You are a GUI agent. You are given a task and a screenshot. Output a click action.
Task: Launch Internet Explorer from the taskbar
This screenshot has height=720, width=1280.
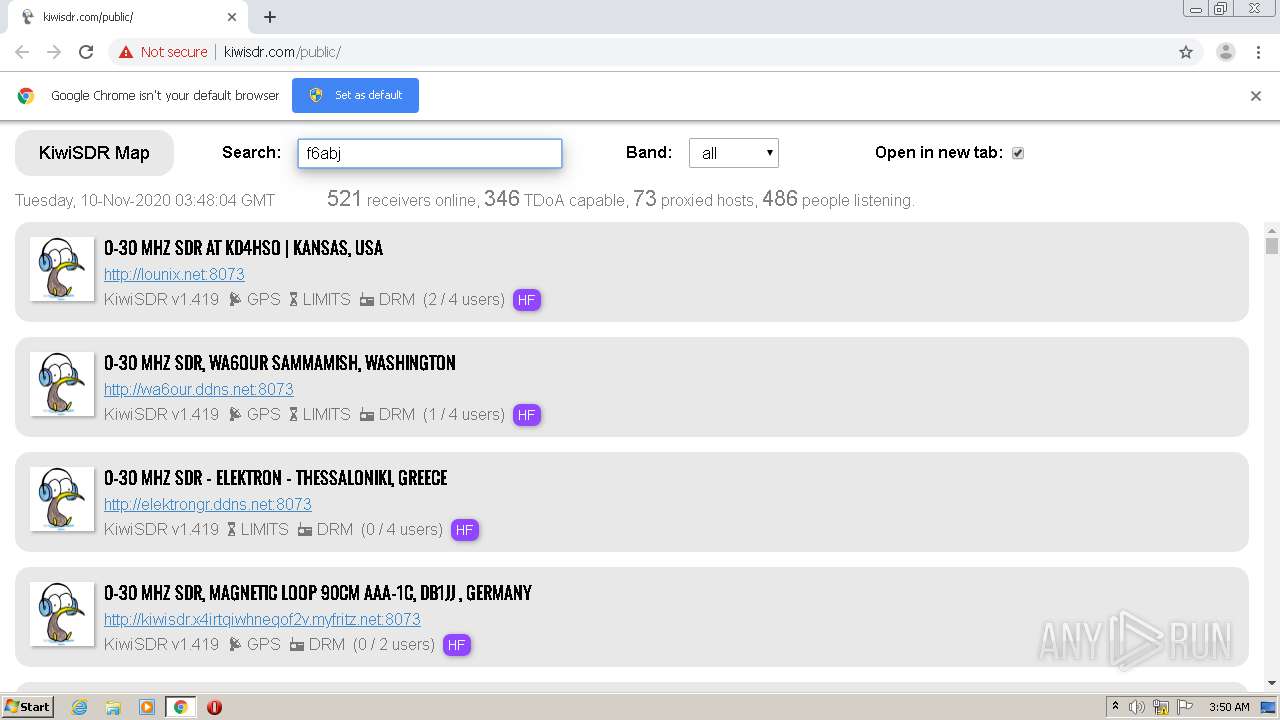click(79, 707)
